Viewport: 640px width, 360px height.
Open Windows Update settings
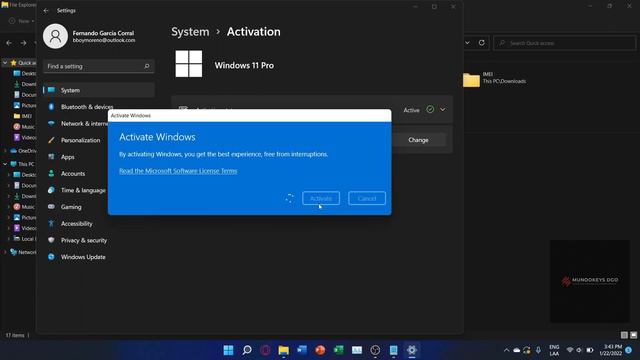click(99, 257)
